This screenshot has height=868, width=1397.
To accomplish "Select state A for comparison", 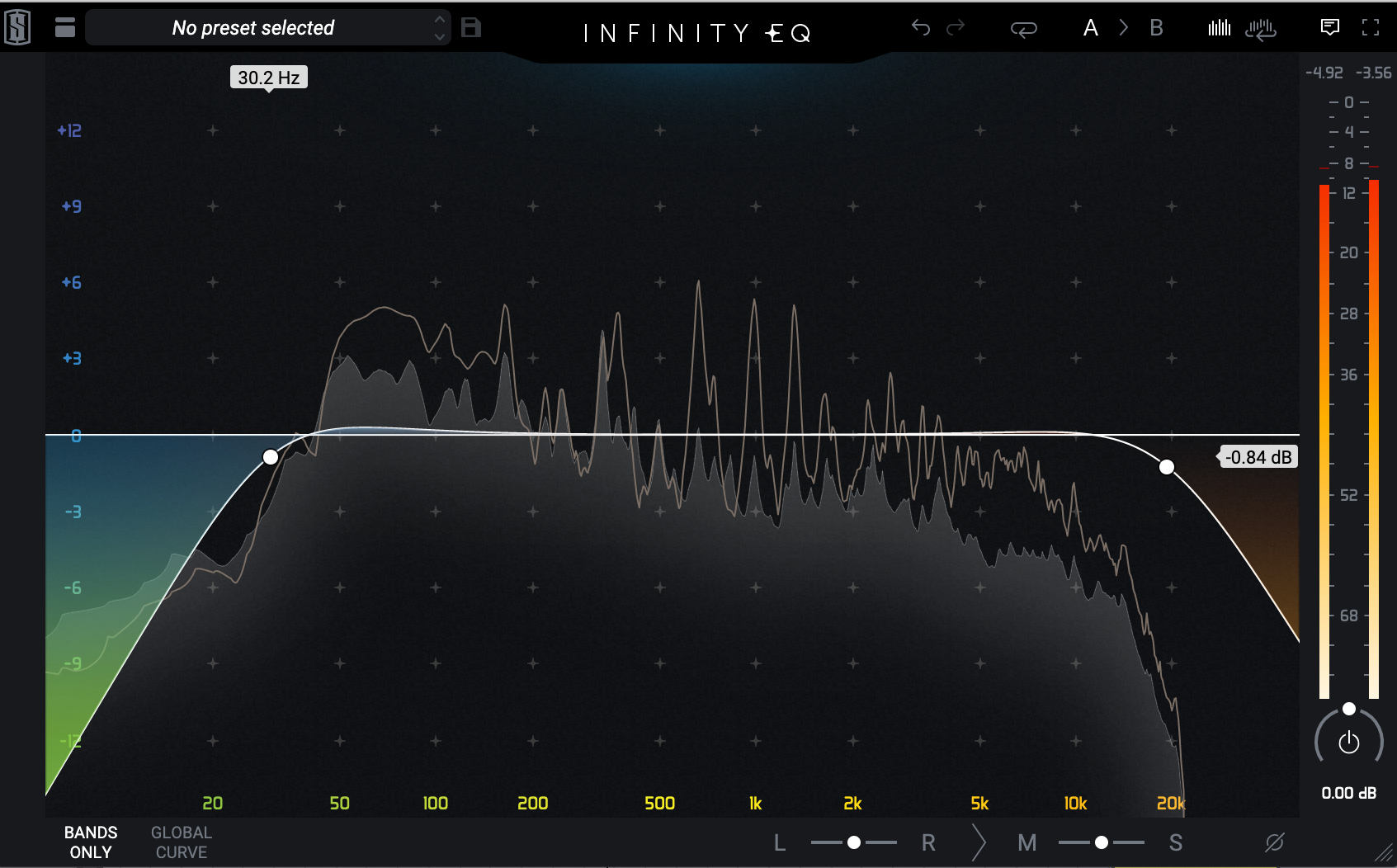I will tap(1090, 28).
